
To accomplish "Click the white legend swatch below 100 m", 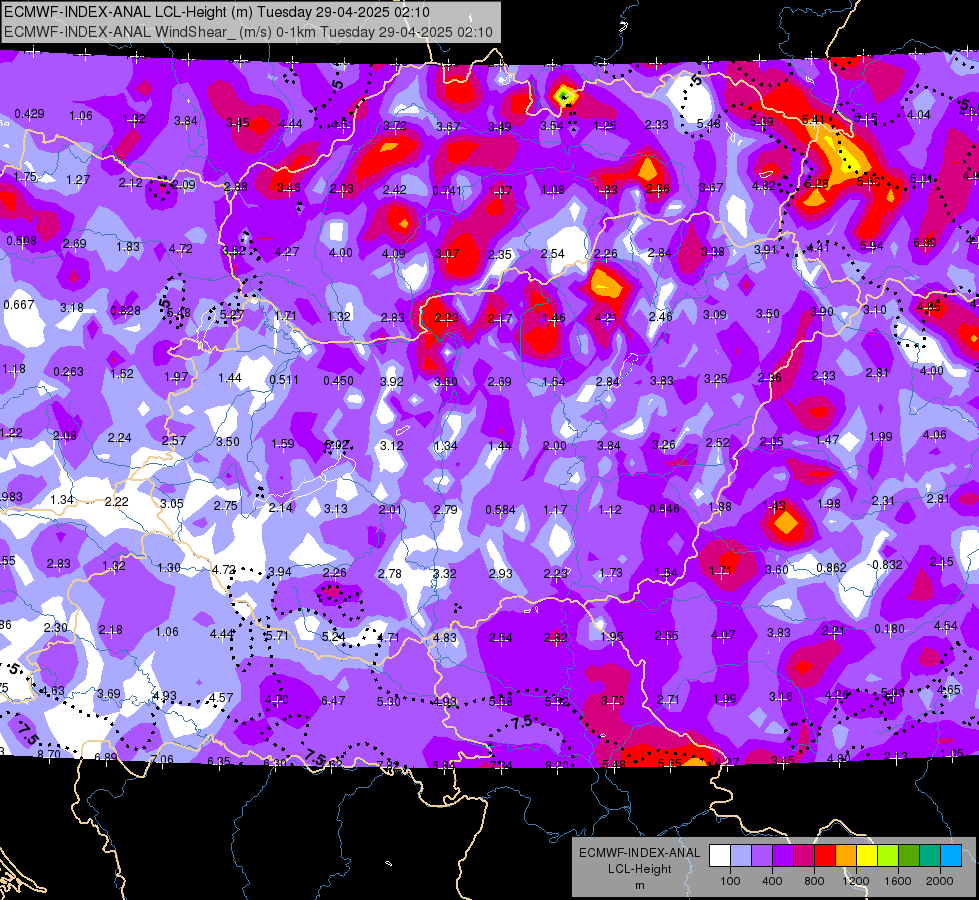I will coord(720,856).
